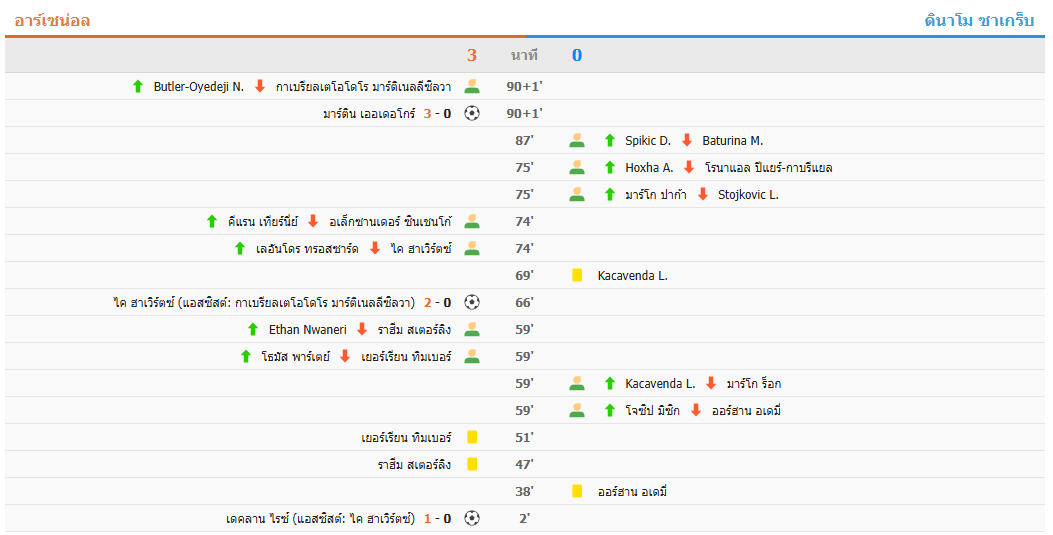
Task: Click the นาที column header
Action: click(524, 55)
